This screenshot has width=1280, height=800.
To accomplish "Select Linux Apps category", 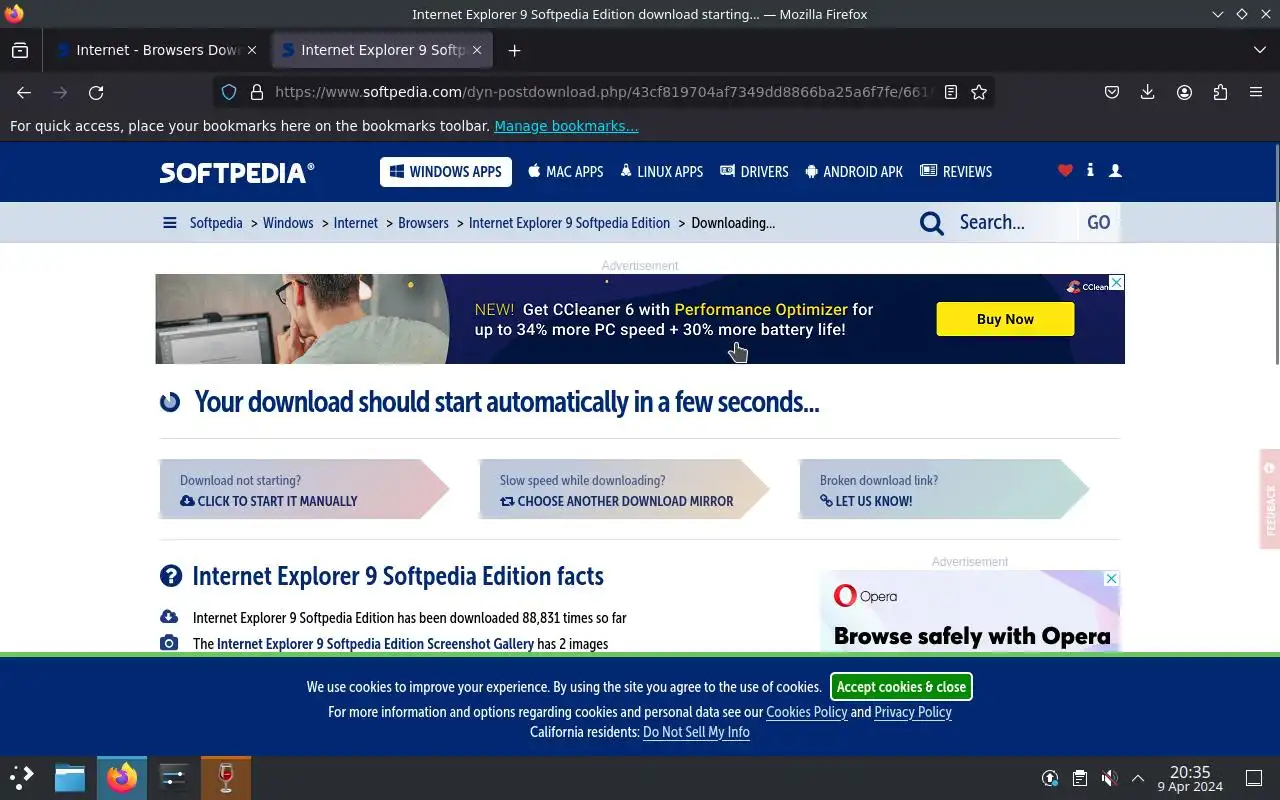I will (x=662, y=172).
